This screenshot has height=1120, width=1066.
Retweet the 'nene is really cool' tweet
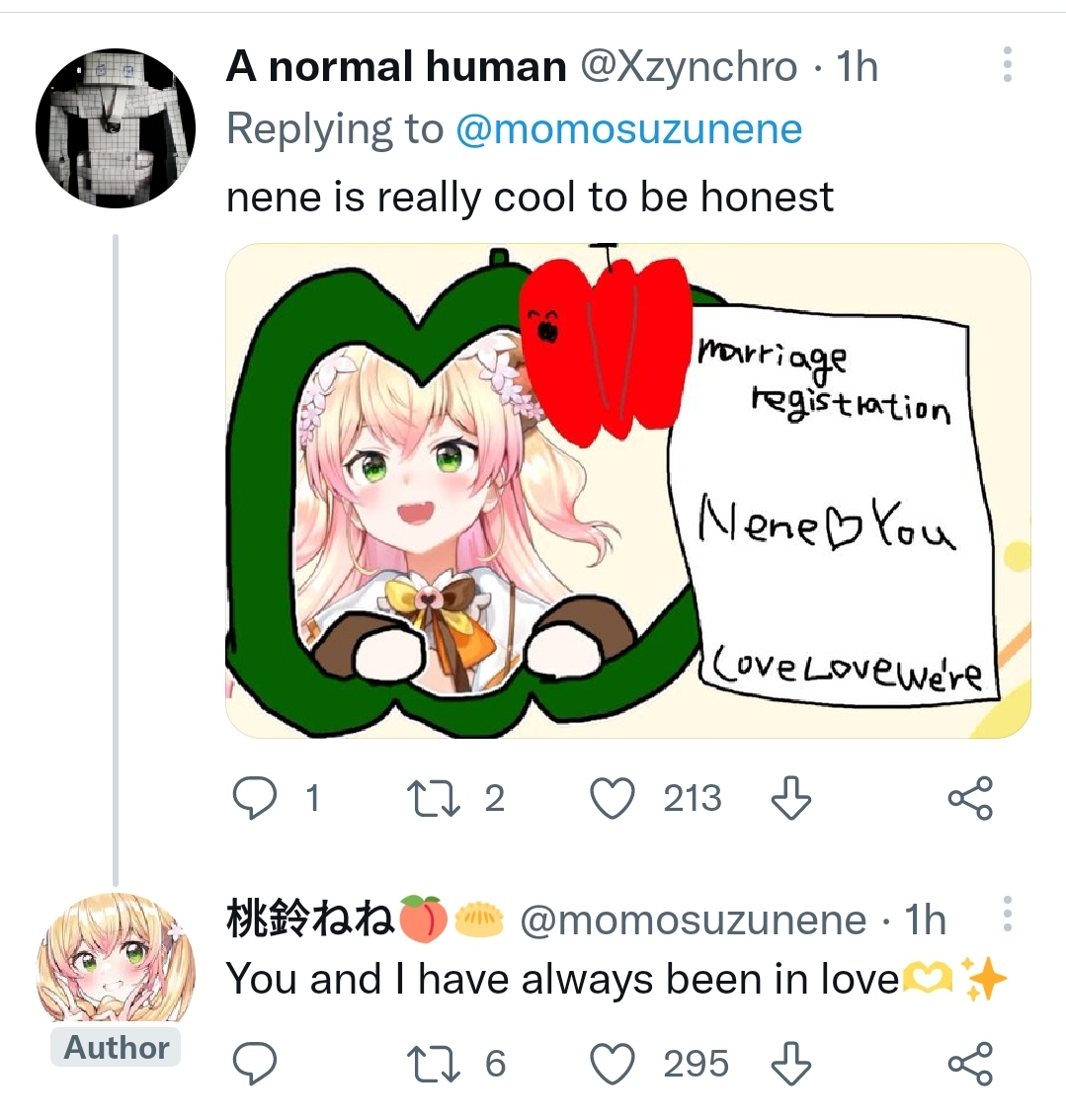(x=433, y=798)
